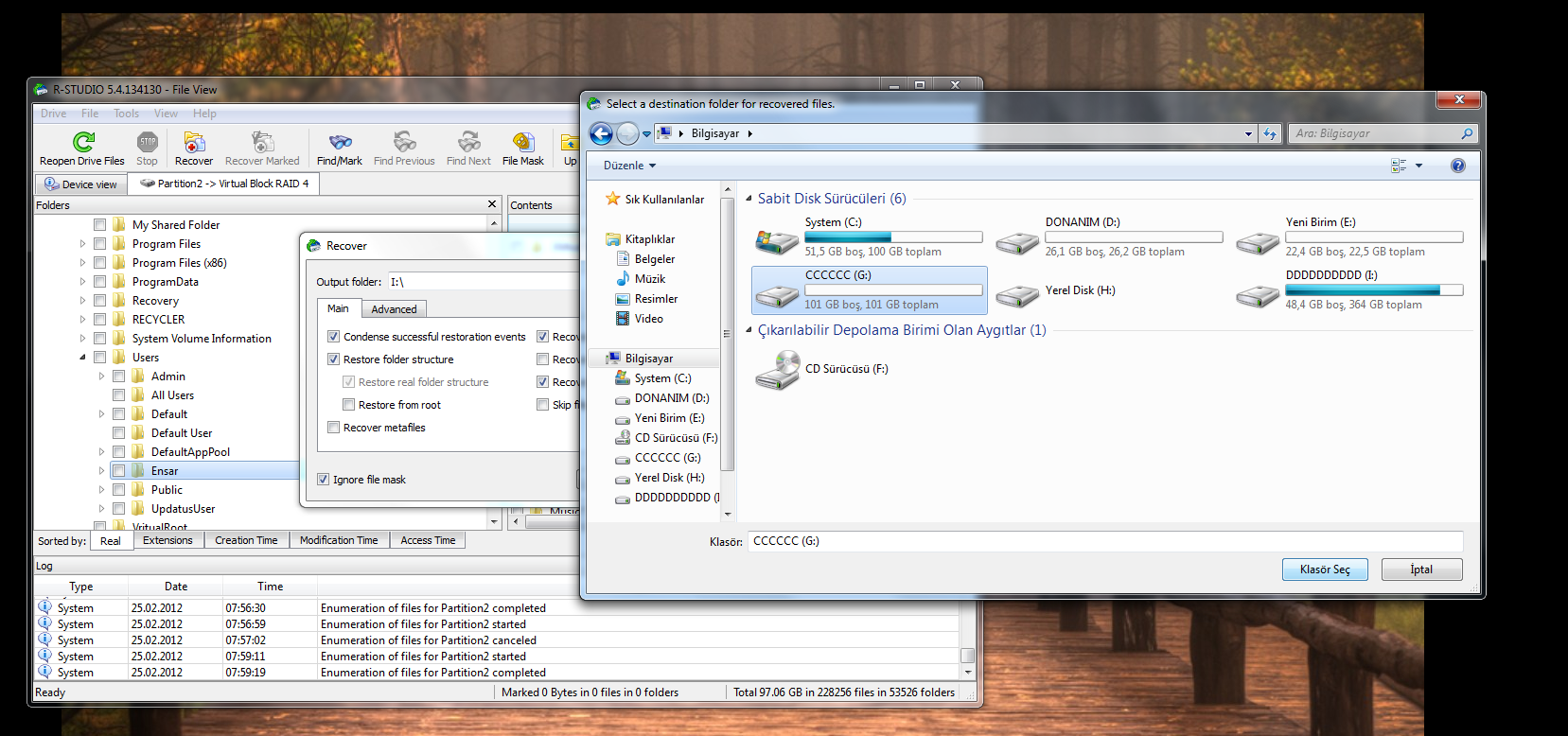Toggle Condense successful restoration events checkbox

pos(333,337)
